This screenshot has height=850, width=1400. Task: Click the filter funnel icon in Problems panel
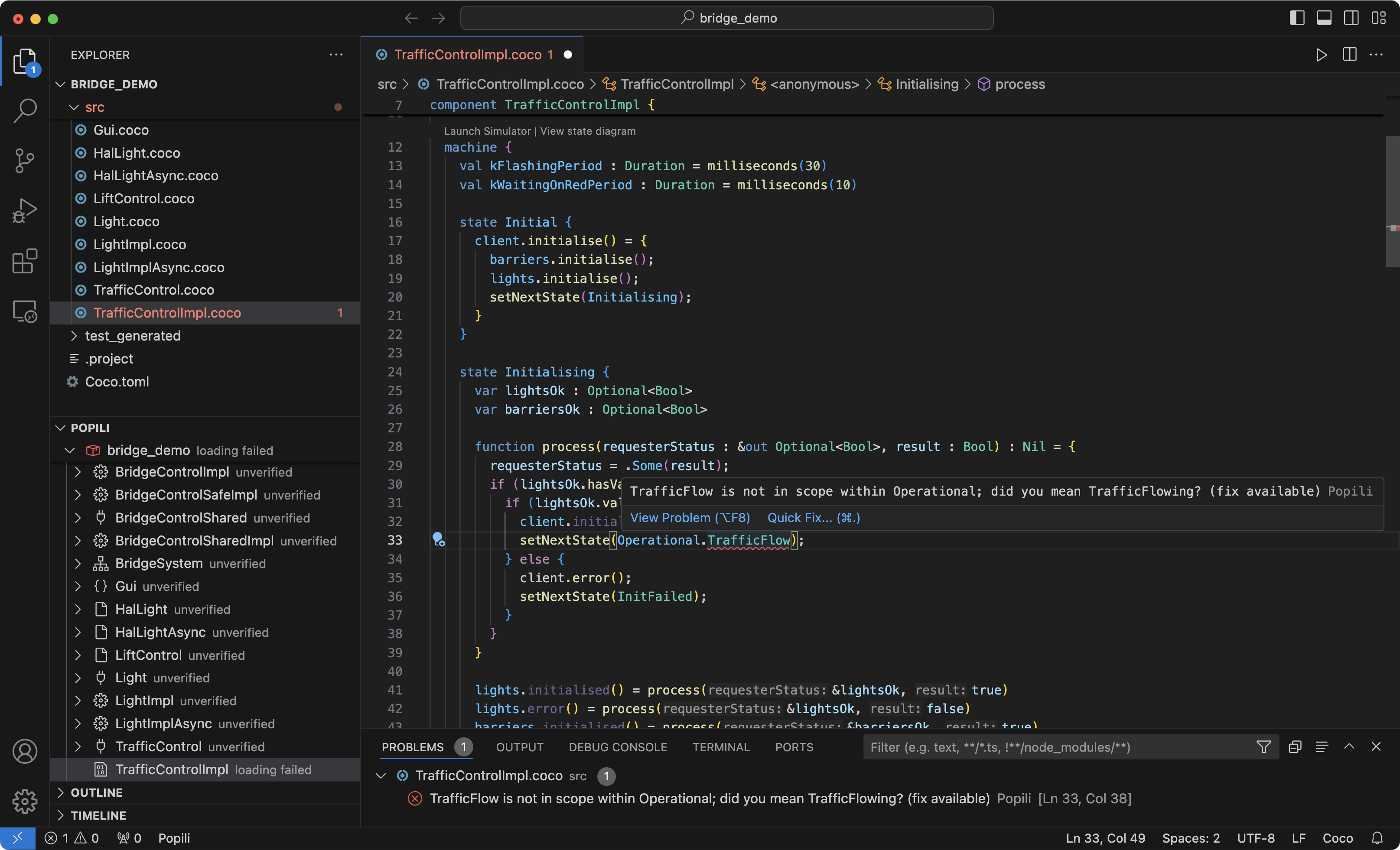click(x=1263, y=746)
